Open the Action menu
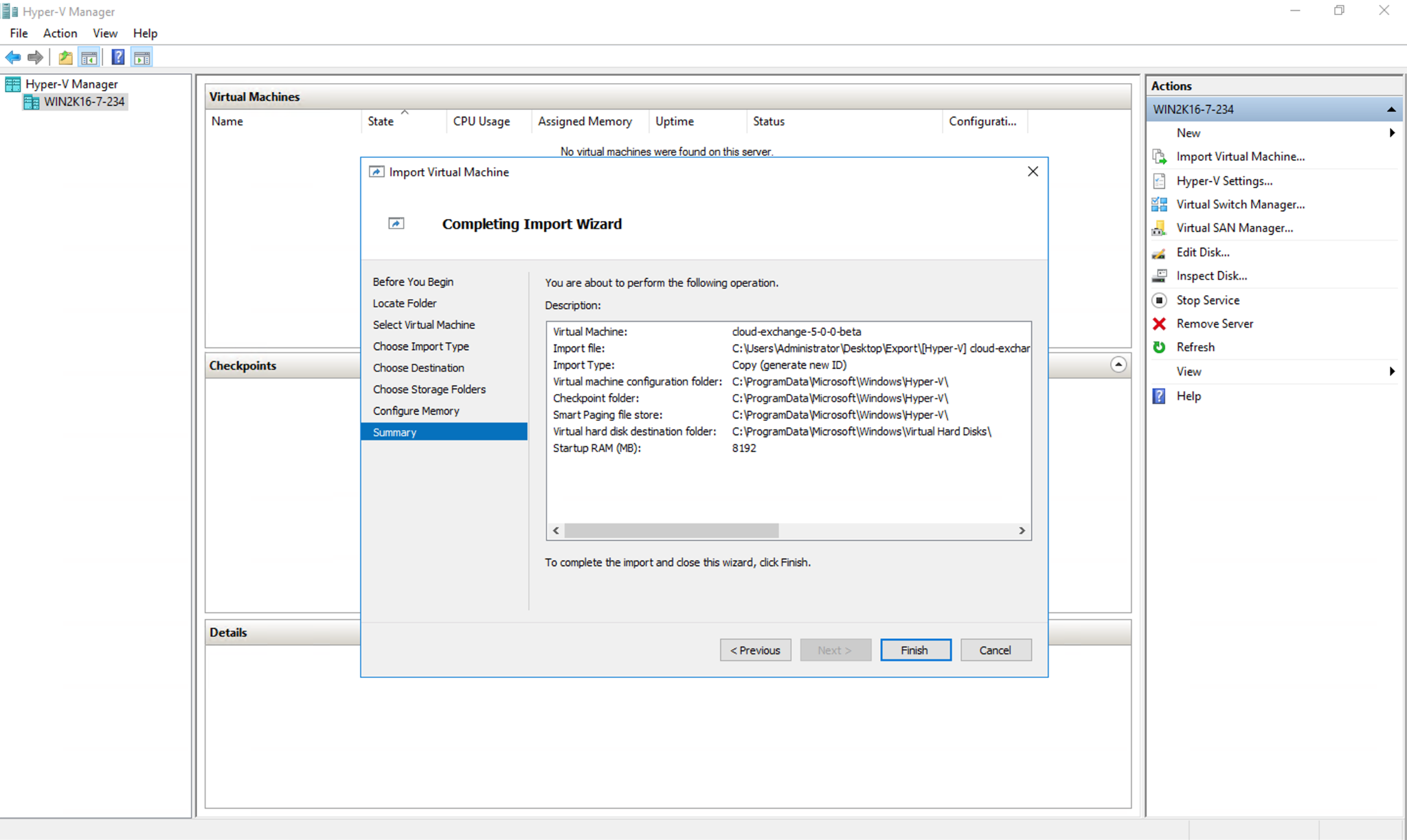Screen dimensions: 1407x840 (60, 33)
